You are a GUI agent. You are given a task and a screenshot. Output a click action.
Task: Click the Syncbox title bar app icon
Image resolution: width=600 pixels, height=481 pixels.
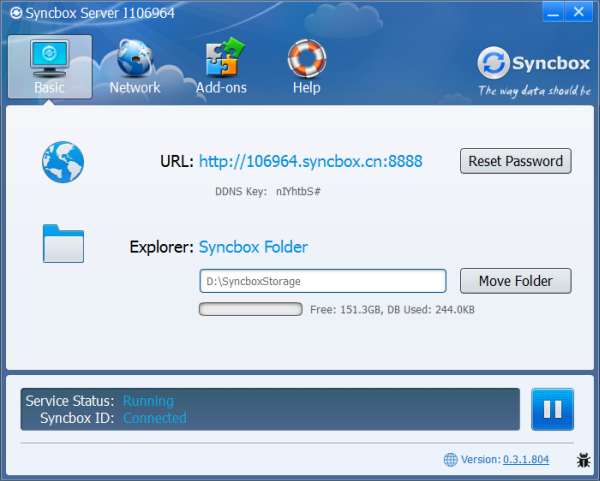pos(16,13)
